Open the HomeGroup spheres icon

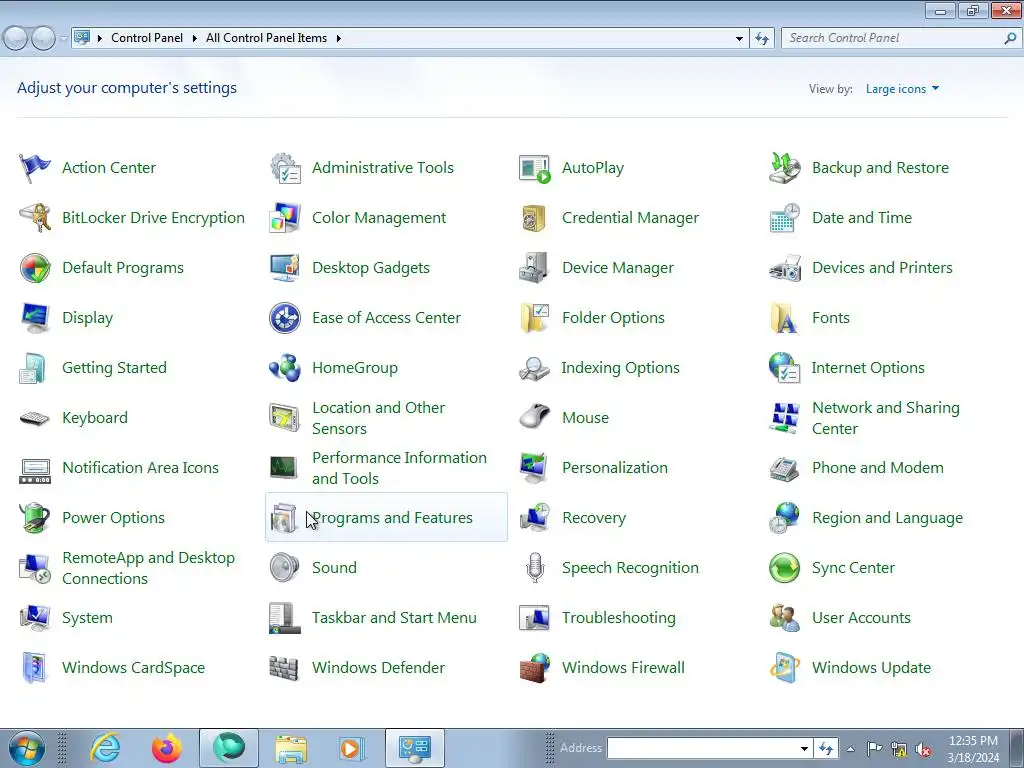coord(285,368)
